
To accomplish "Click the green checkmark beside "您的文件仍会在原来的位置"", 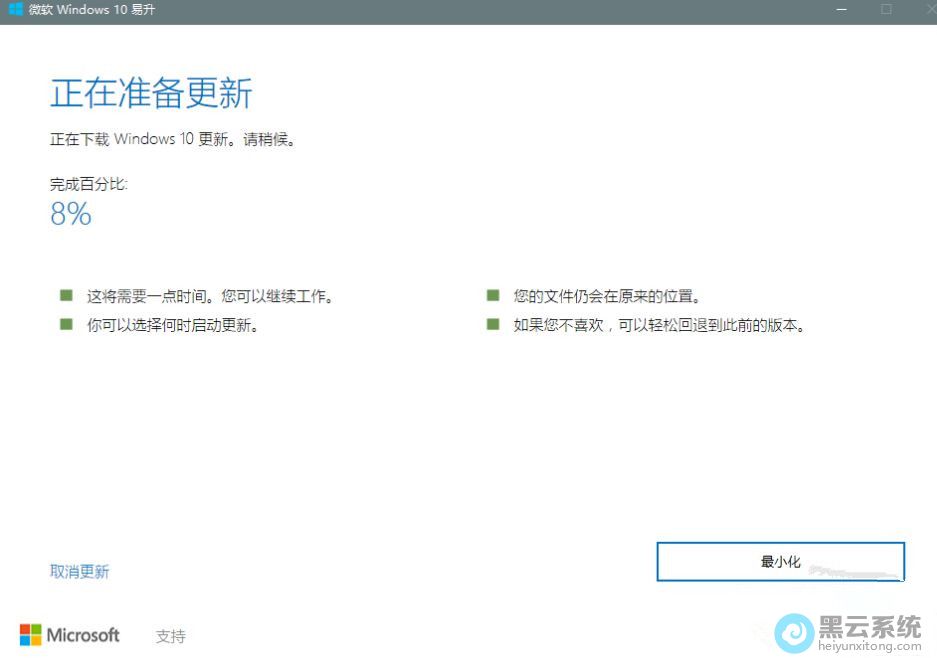I will [492, 295].
